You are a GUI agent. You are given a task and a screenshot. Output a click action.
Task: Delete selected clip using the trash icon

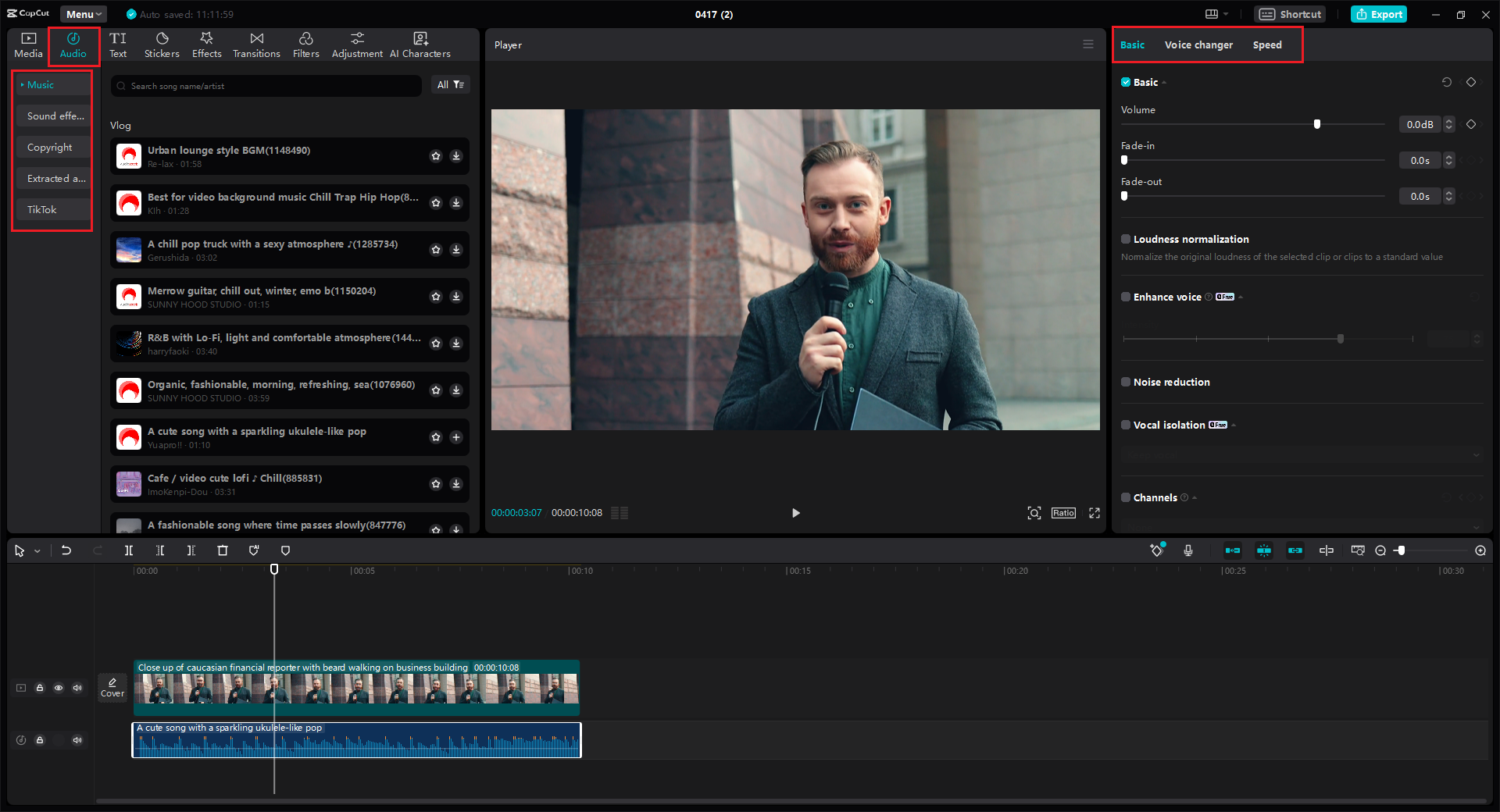pyautogui.click(x=223, y=550)
